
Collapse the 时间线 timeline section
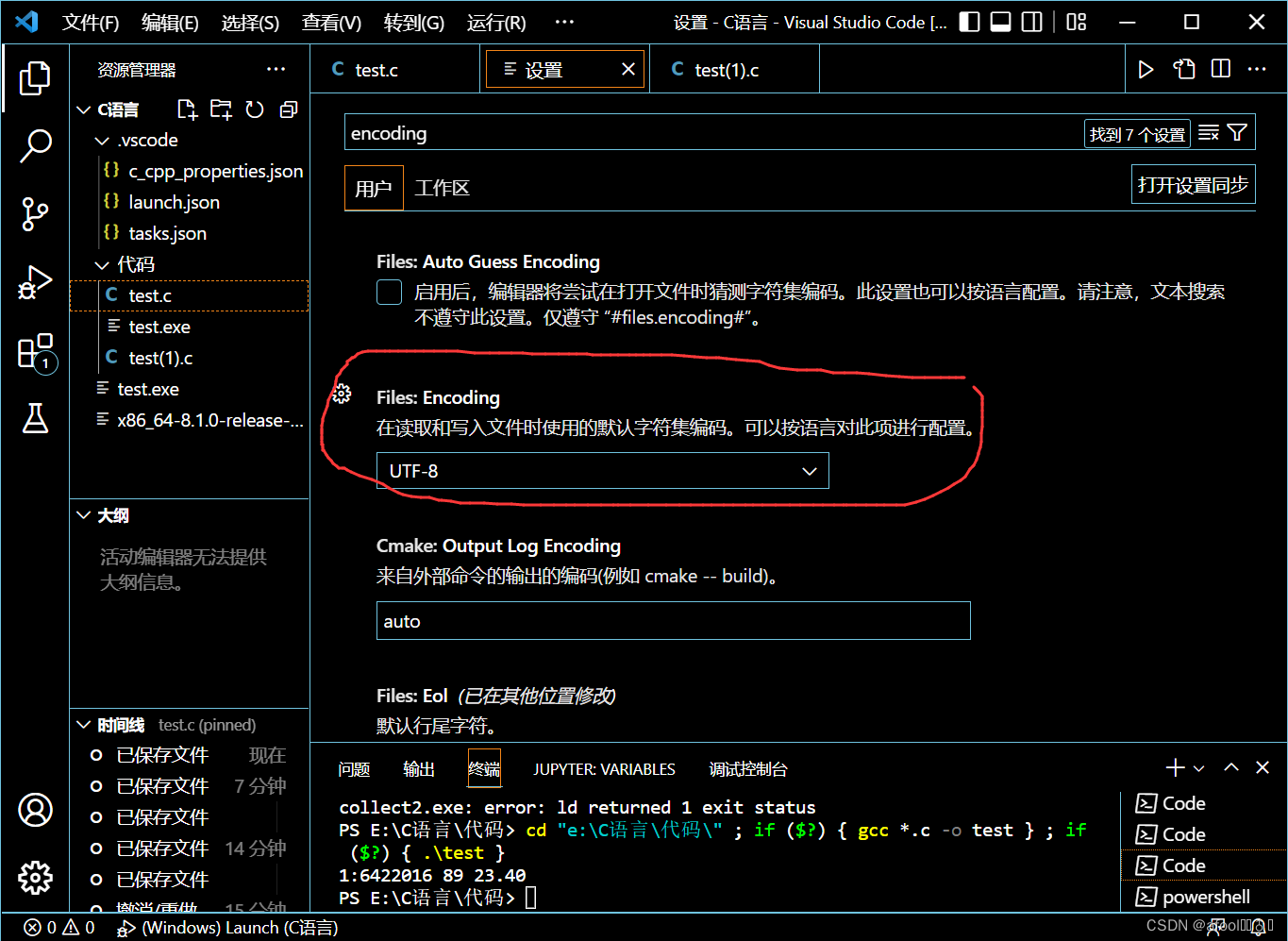point(83,725)
